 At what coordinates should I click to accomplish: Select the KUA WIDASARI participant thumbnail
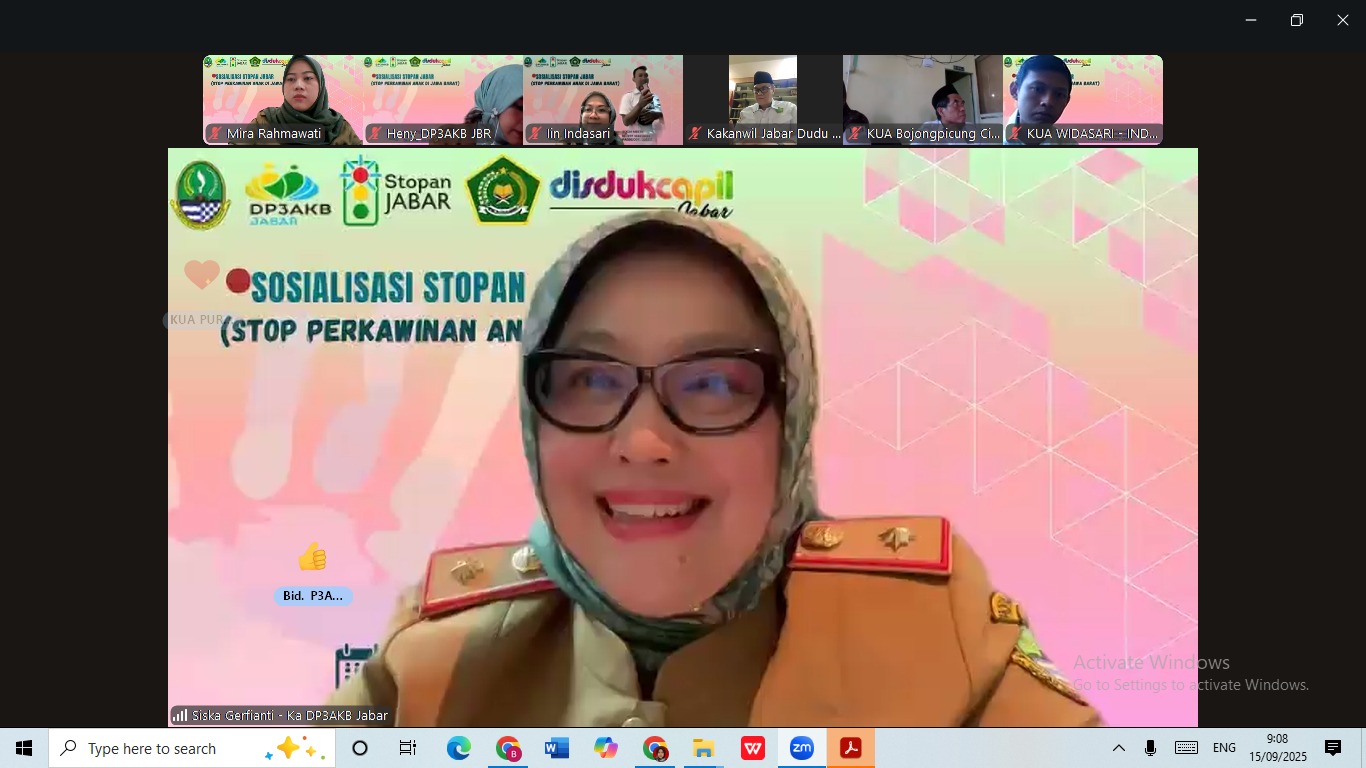1083,100
